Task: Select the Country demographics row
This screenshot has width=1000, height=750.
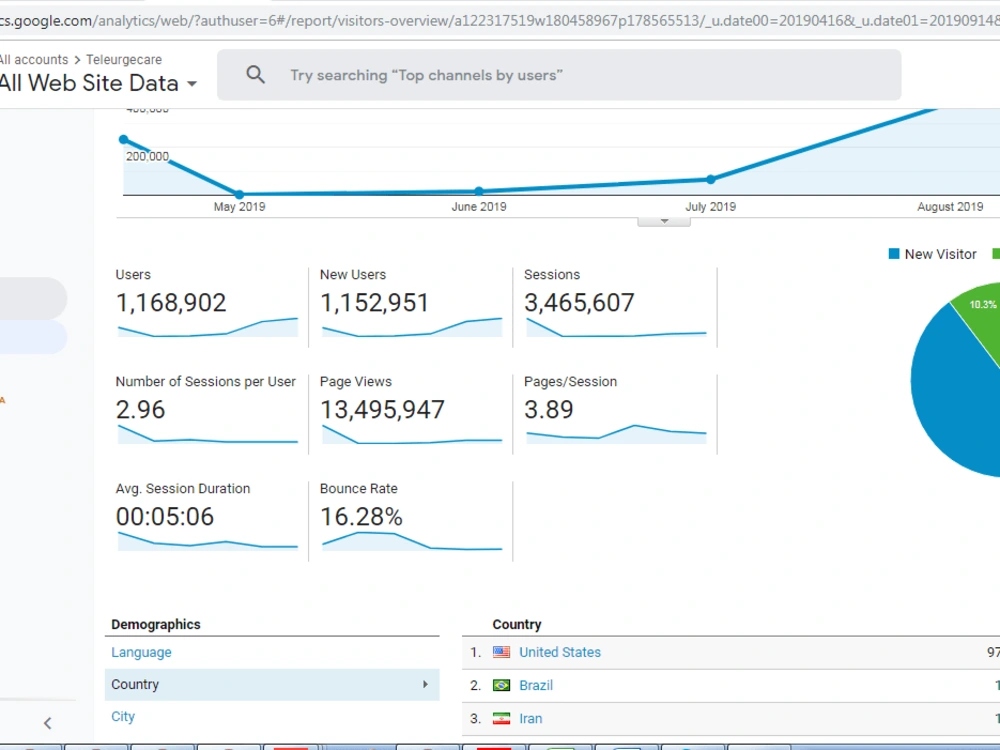Action: [272, 684]
